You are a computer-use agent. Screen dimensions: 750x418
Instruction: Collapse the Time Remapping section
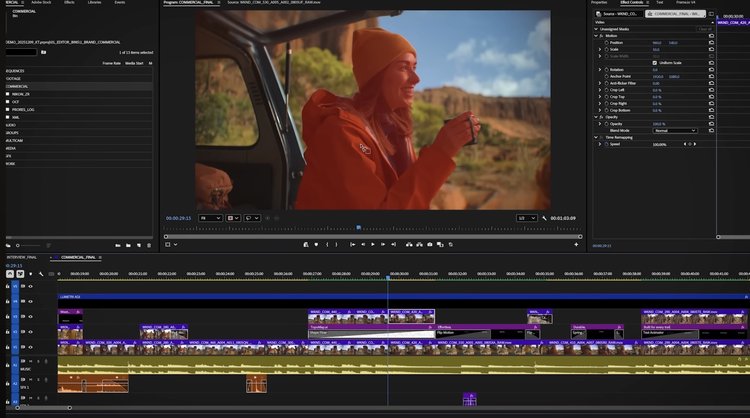click(596, 137)
